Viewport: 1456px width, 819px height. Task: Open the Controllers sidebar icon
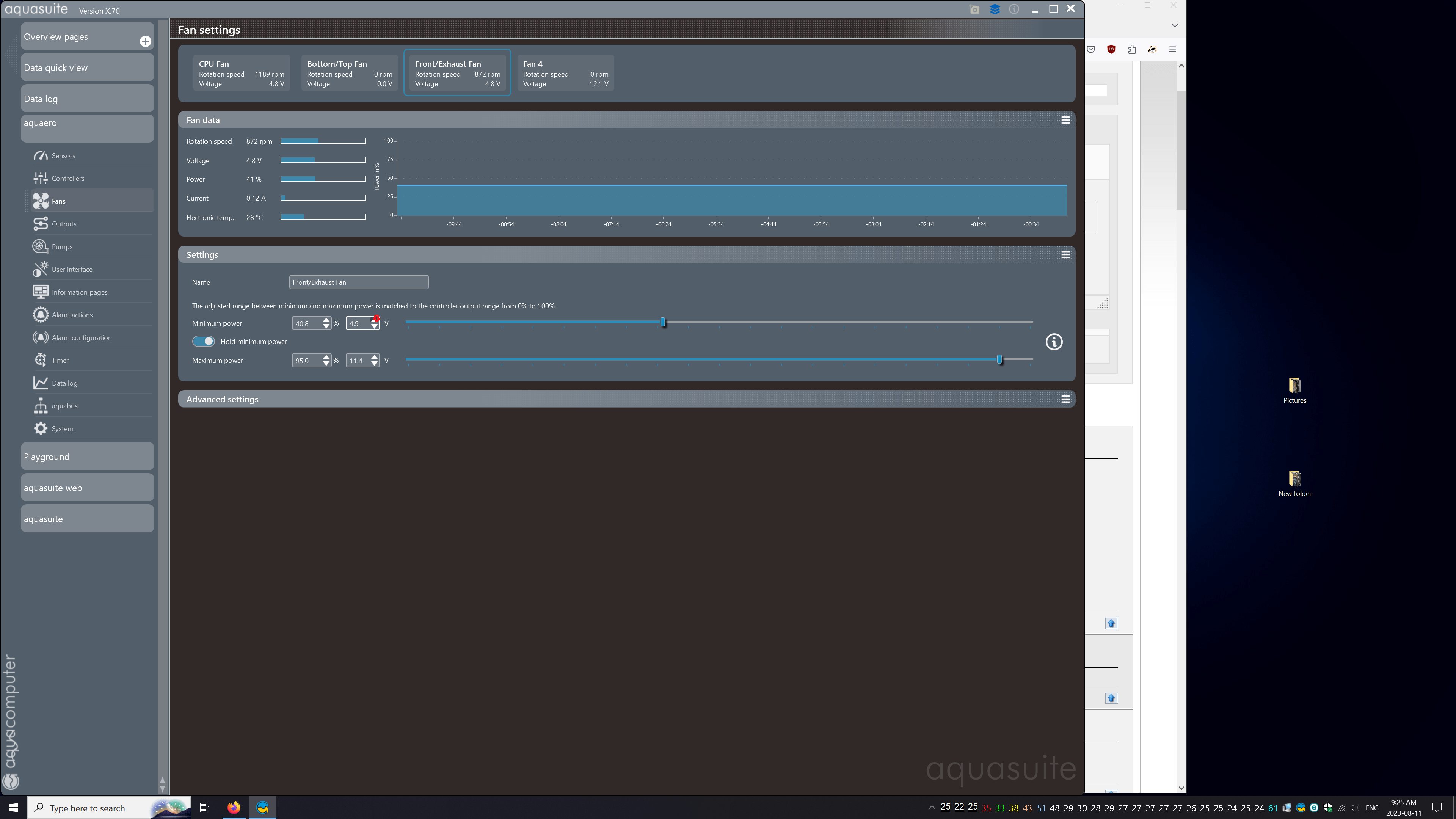pyautogui.click(x=40, y=178)
